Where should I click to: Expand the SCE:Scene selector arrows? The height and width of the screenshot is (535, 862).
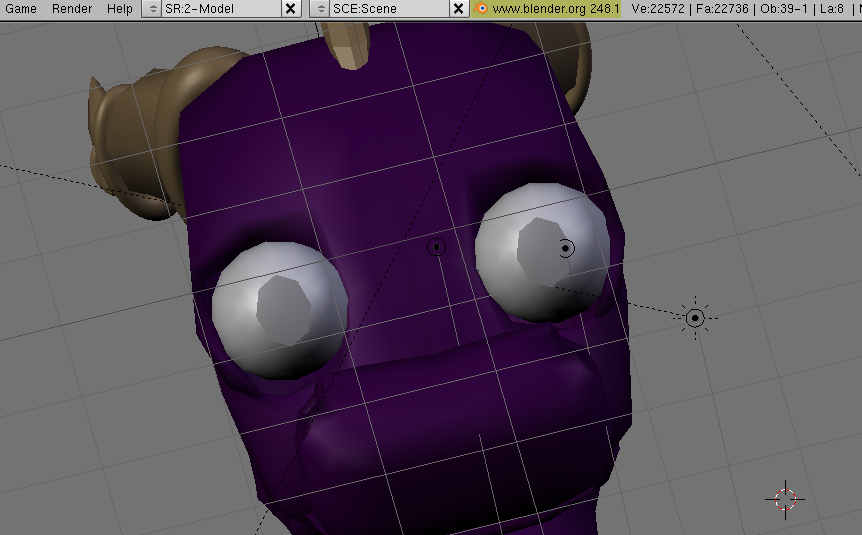coord(321,9)
